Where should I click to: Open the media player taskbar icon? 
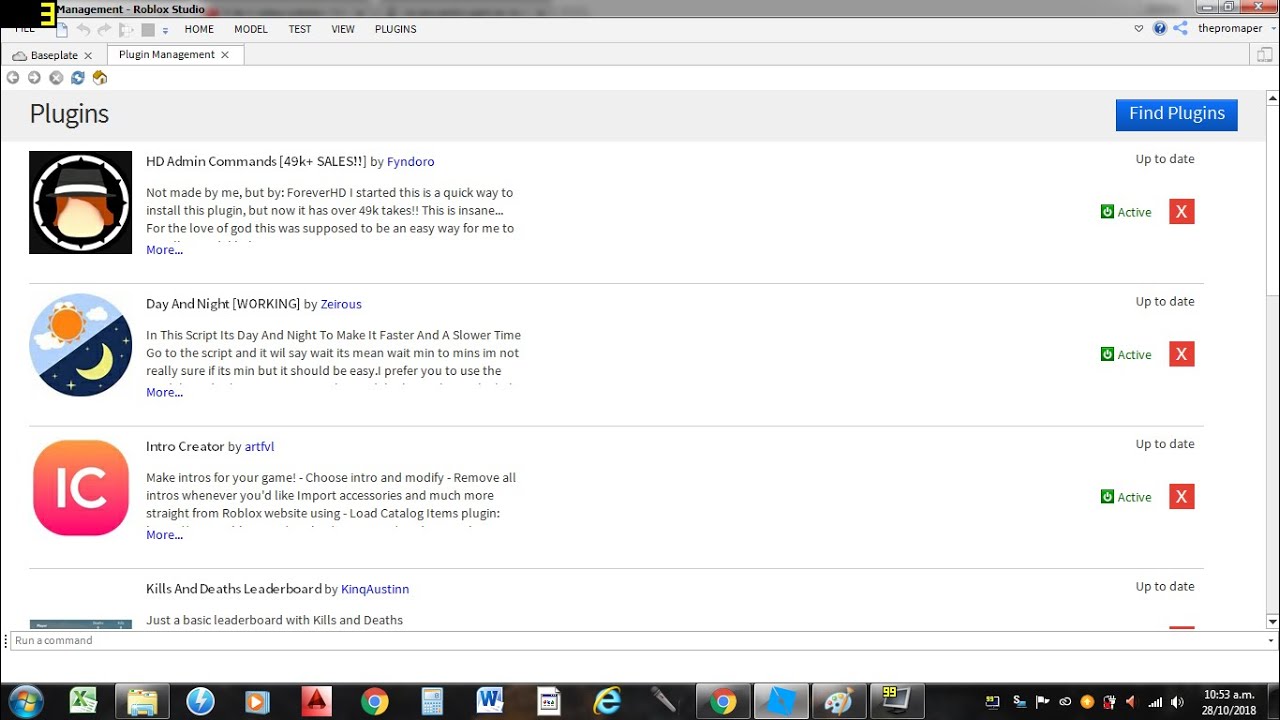(258, 701)
